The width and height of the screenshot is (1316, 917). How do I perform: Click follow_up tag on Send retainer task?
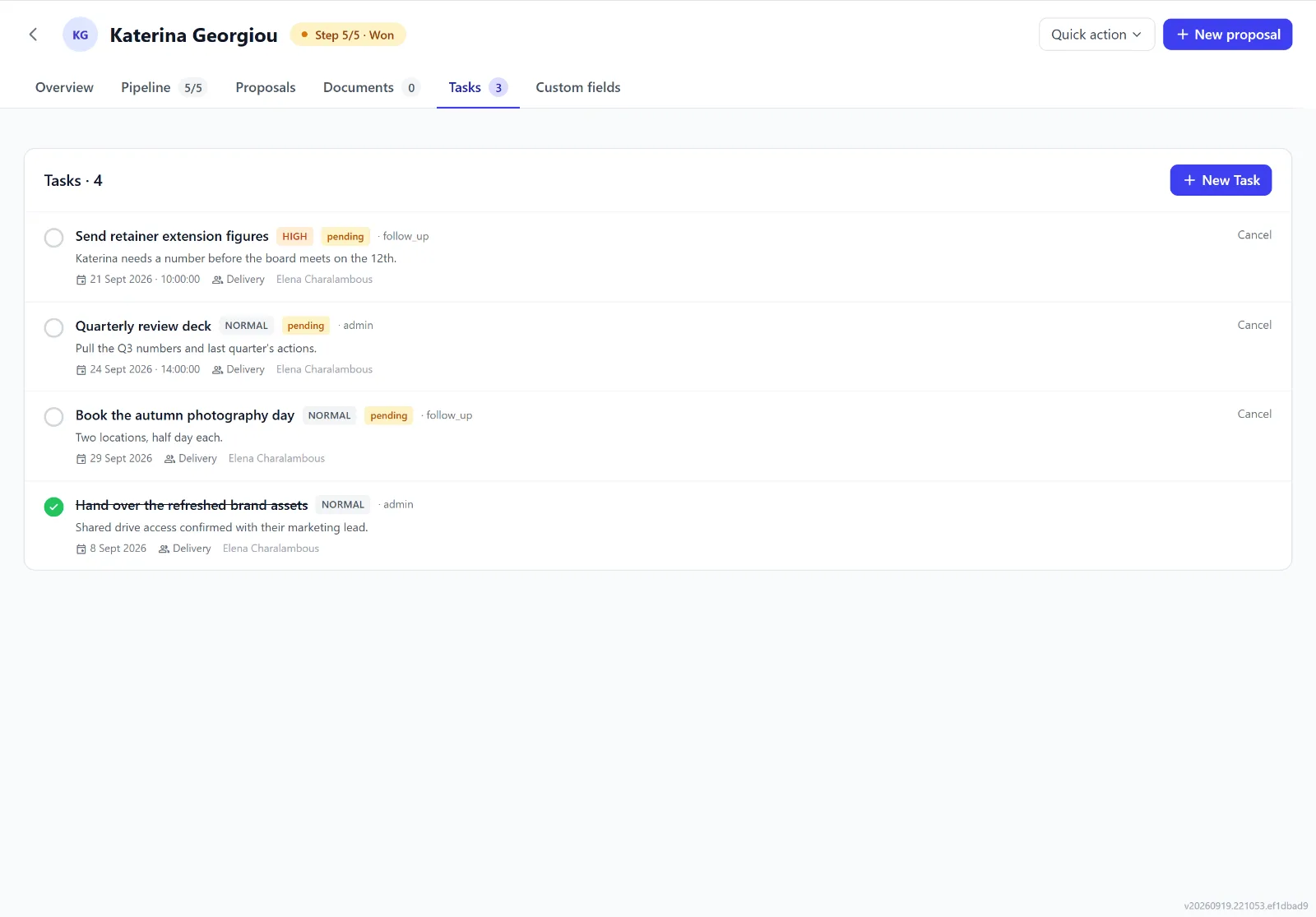(x=405, y=236)
